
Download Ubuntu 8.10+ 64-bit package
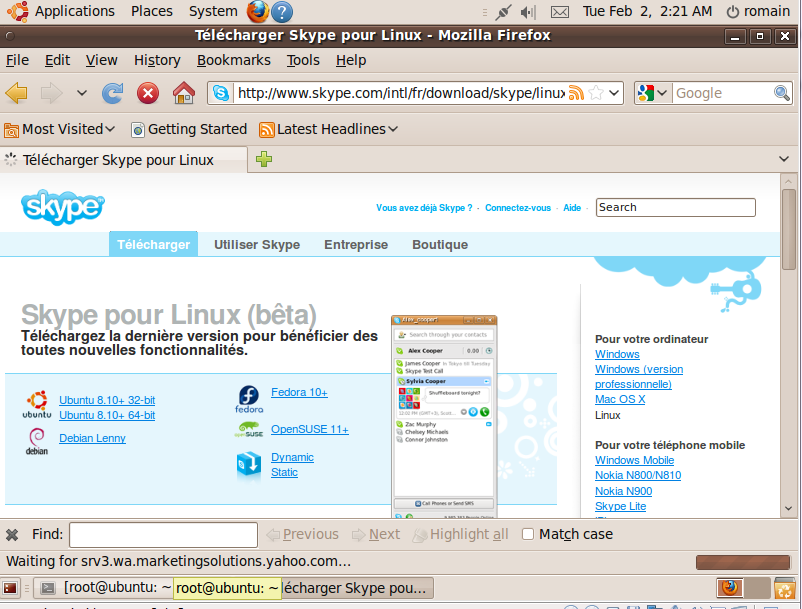[x=107, y=415]
